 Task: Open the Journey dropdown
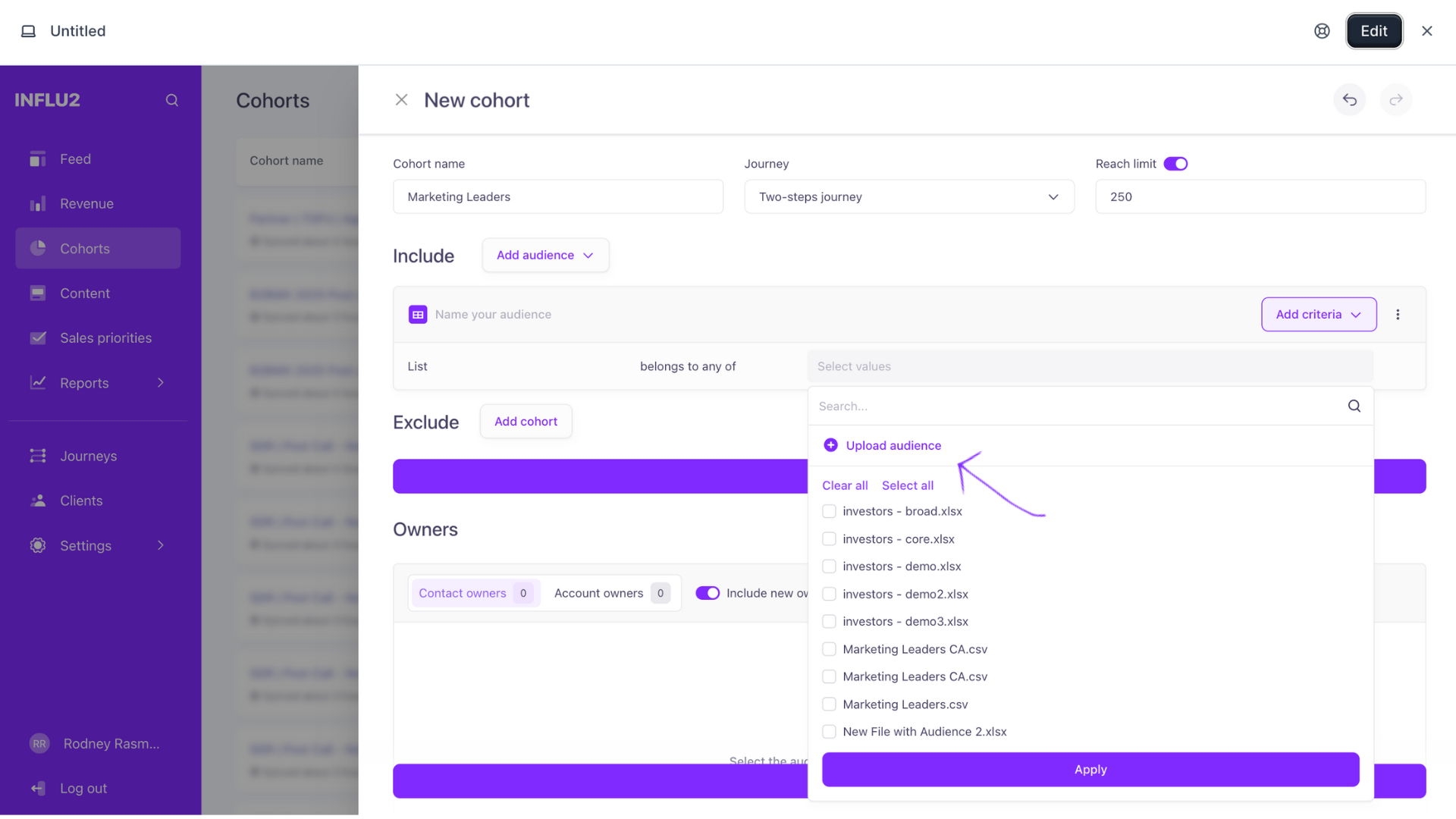pyautogui.click(x=909, y=197)
